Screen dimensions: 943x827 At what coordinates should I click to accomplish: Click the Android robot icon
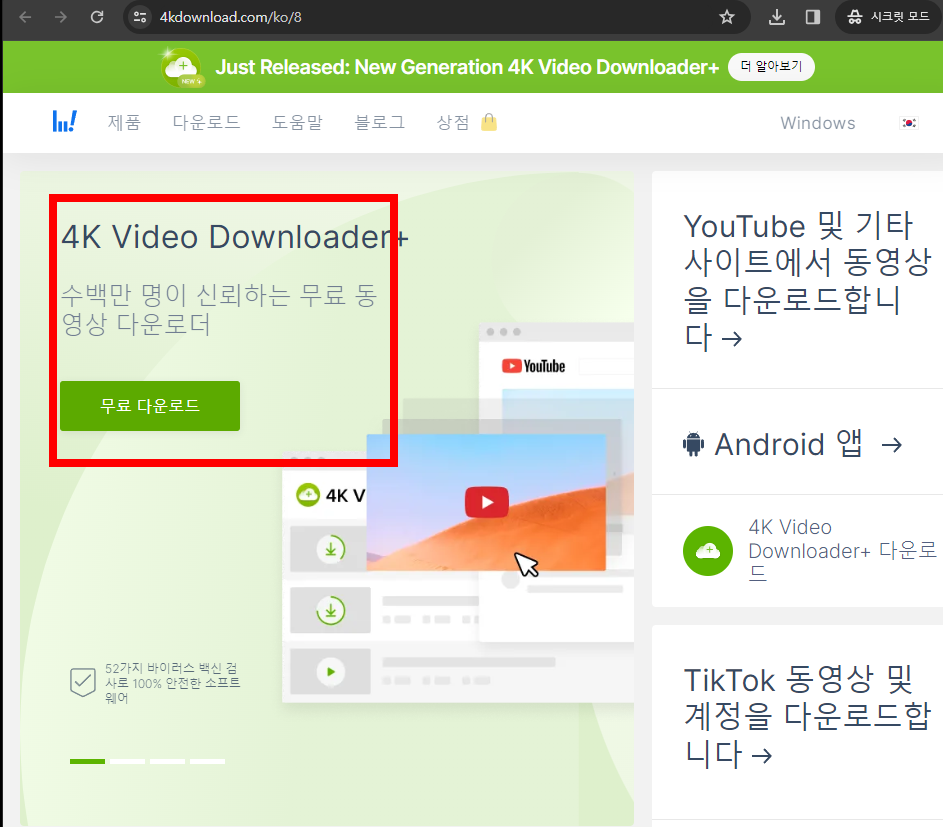click(693, 444)
